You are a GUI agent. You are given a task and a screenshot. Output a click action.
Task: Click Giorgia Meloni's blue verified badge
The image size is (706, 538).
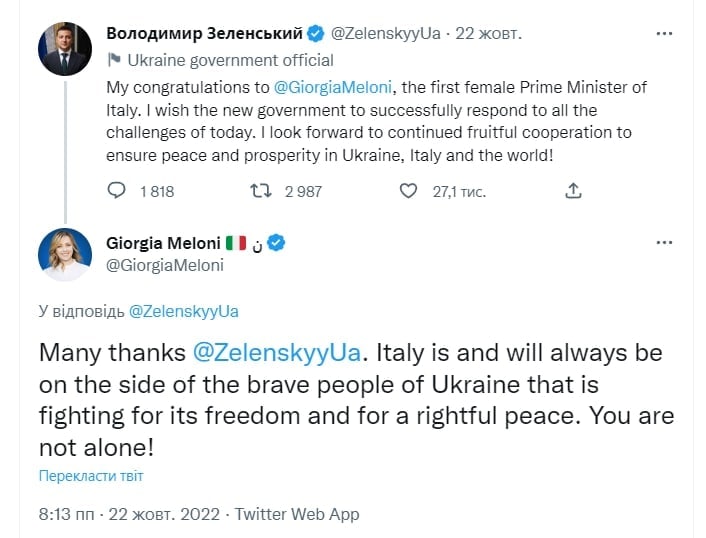click(276, 243)
